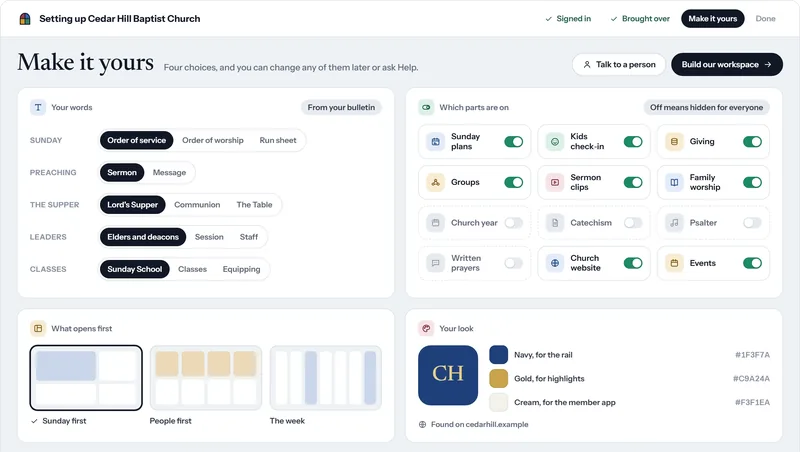The image size is (800, 452).
Task: Disable the Church website toggle
Action: [x=633, y=263]
